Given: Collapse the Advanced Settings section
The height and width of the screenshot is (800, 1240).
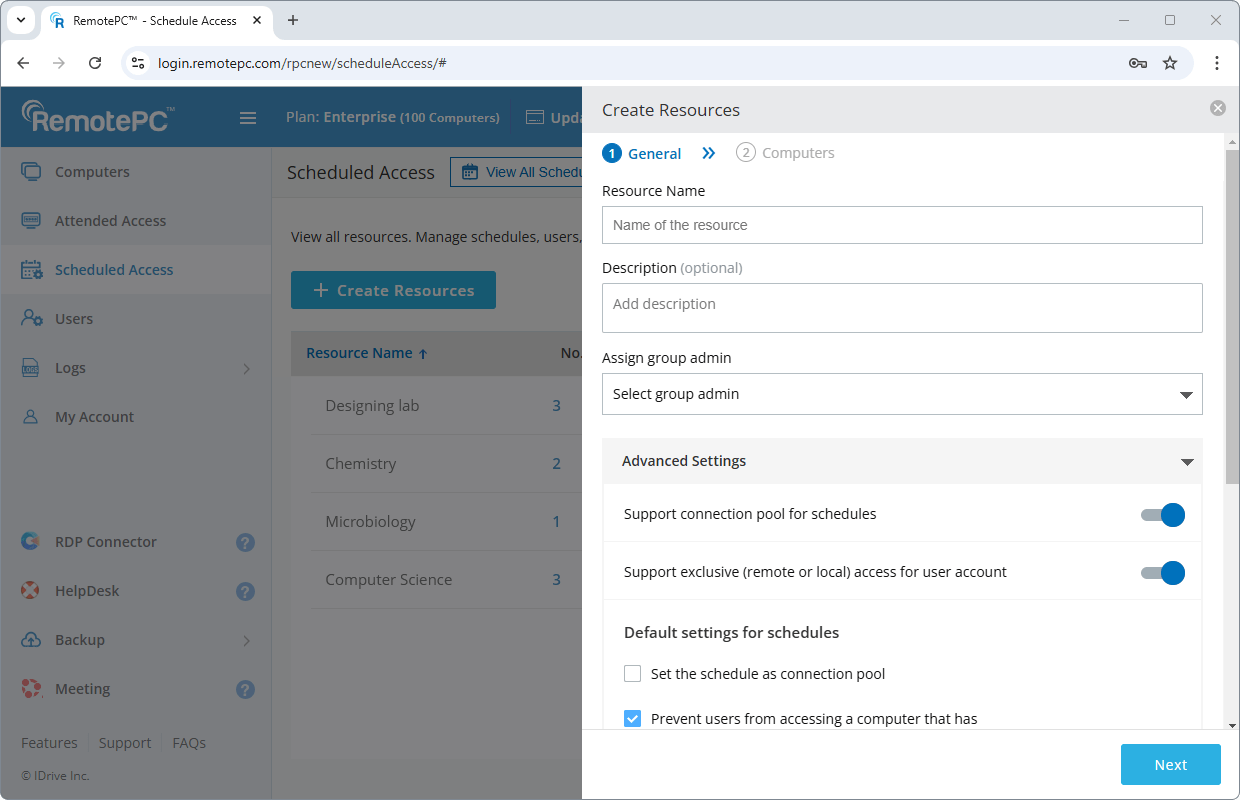Looking at the screenshot, I should [1187, 462].
